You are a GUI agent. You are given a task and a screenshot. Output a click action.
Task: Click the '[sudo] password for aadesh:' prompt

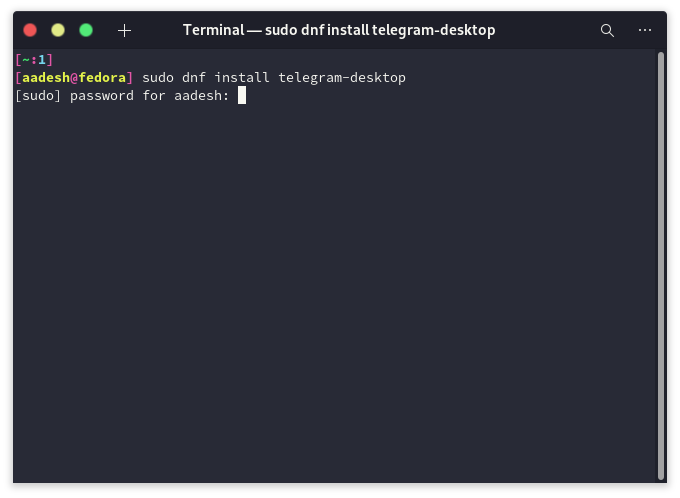click(122, 95)
